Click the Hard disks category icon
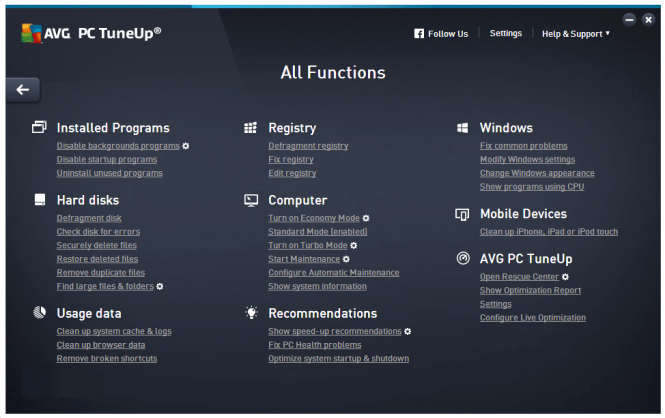This screenshot has height=418, width=665. (39, 200)
